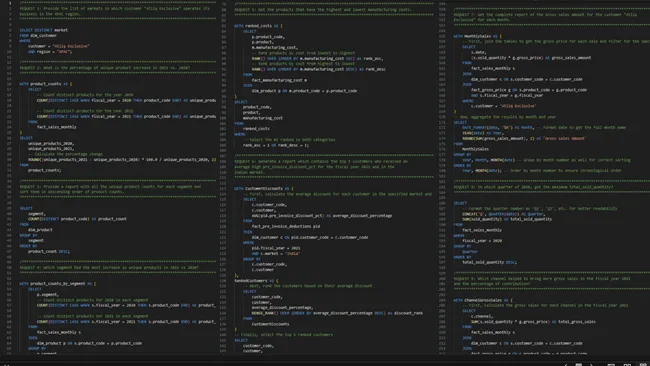Click the Request 9 comment about channel gross sales
This screenshot has width=650, height=366.
(x=542, y=281)
